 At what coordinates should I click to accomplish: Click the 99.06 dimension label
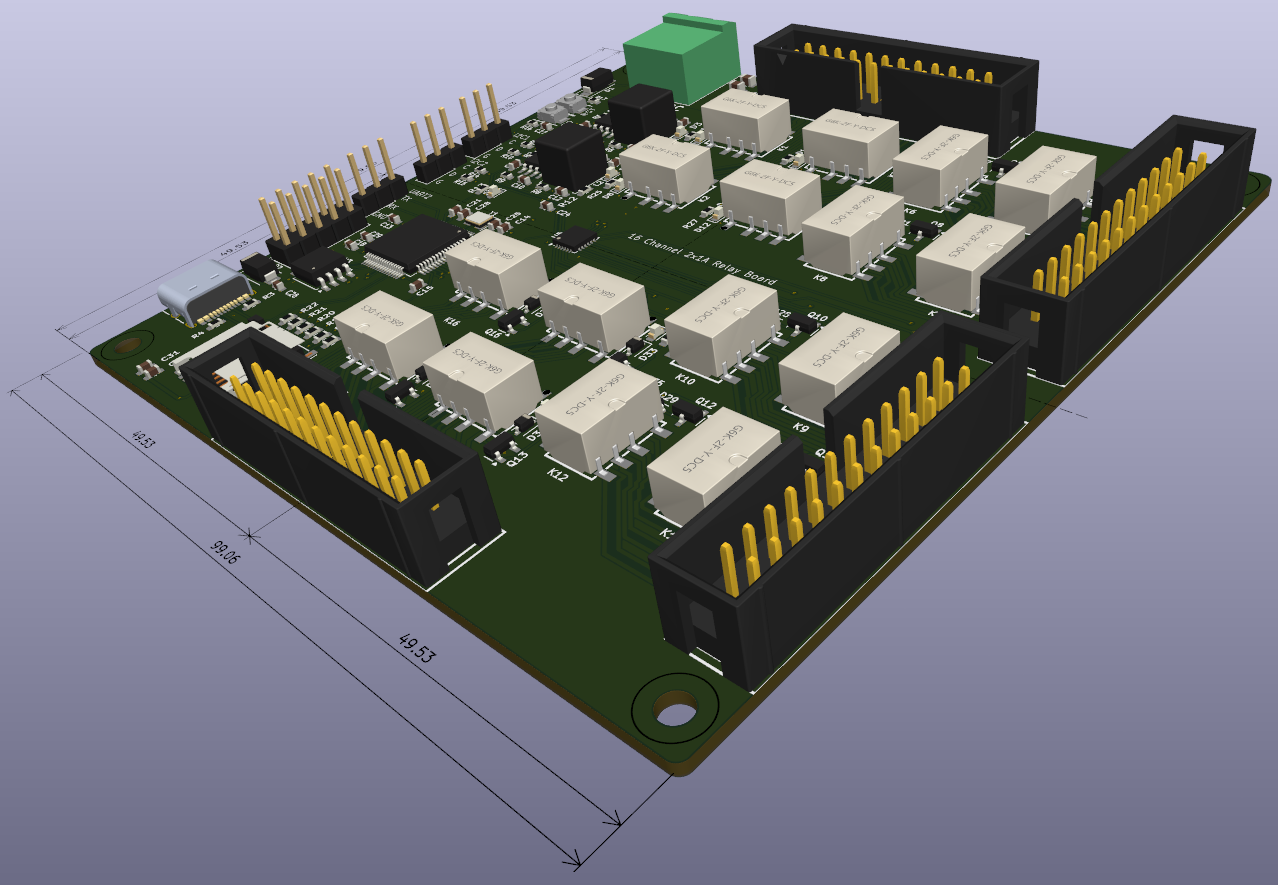224,552
